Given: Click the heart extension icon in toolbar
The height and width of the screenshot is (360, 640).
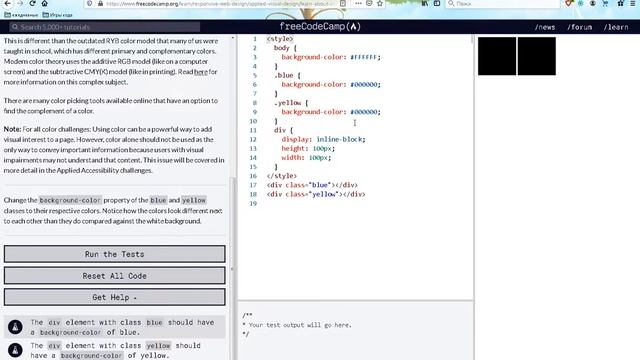Looking at the screenshot, I should (569, 3).
